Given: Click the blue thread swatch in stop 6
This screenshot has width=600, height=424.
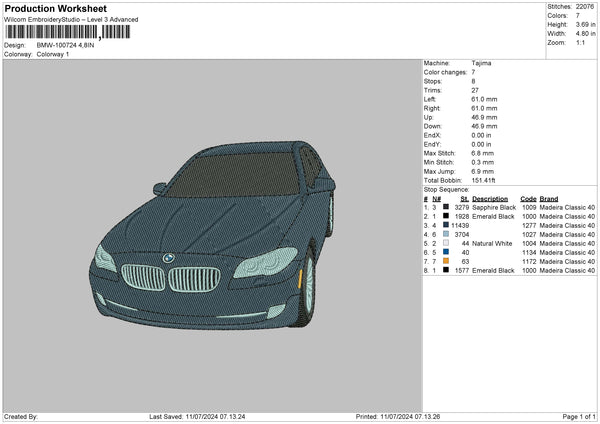Looking at the screenshot, I should tap(444, 251).
